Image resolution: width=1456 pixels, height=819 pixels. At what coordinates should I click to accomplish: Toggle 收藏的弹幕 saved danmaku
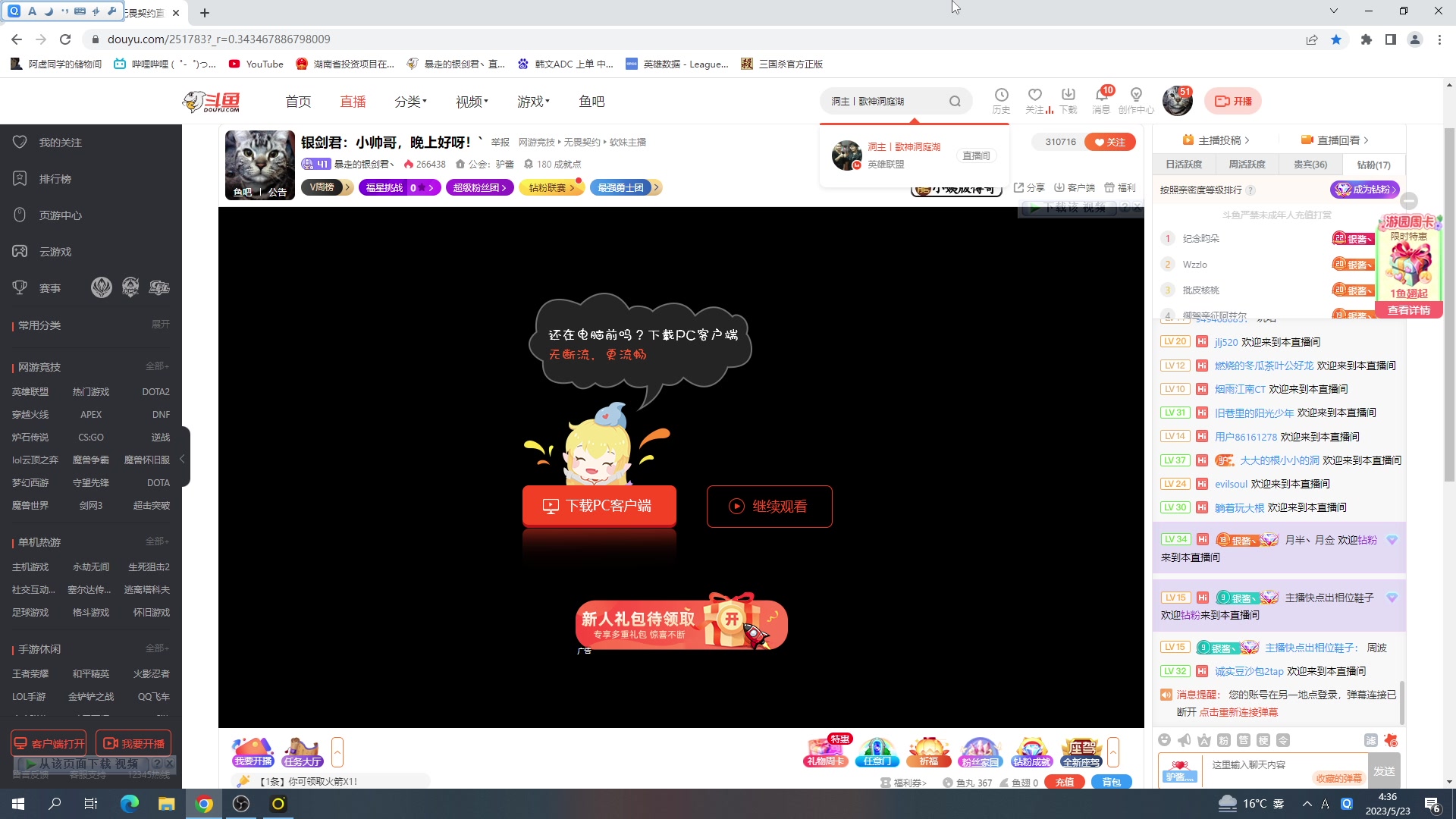pos(1338,778)
